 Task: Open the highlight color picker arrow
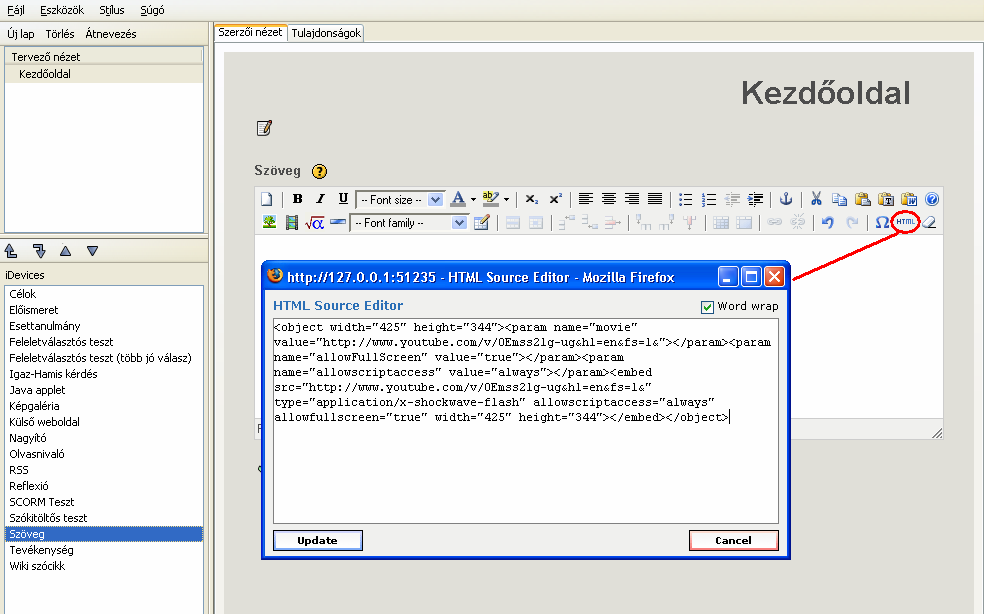click(x=506, y=200)
